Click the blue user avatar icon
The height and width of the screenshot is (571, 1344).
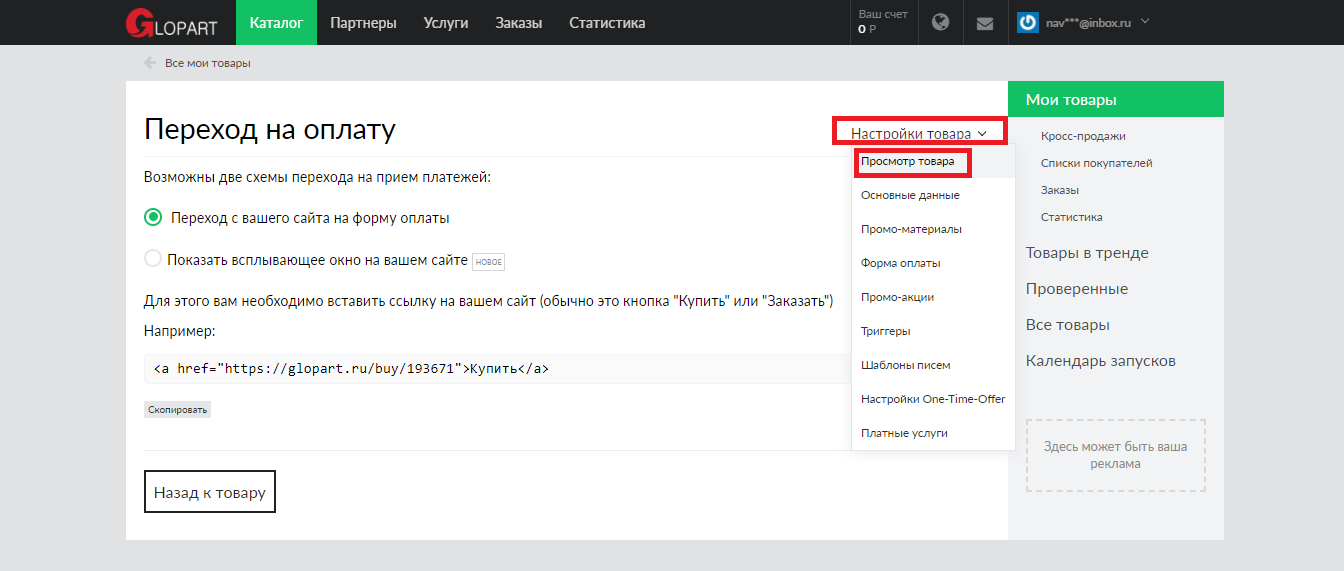coord(1027,22)
